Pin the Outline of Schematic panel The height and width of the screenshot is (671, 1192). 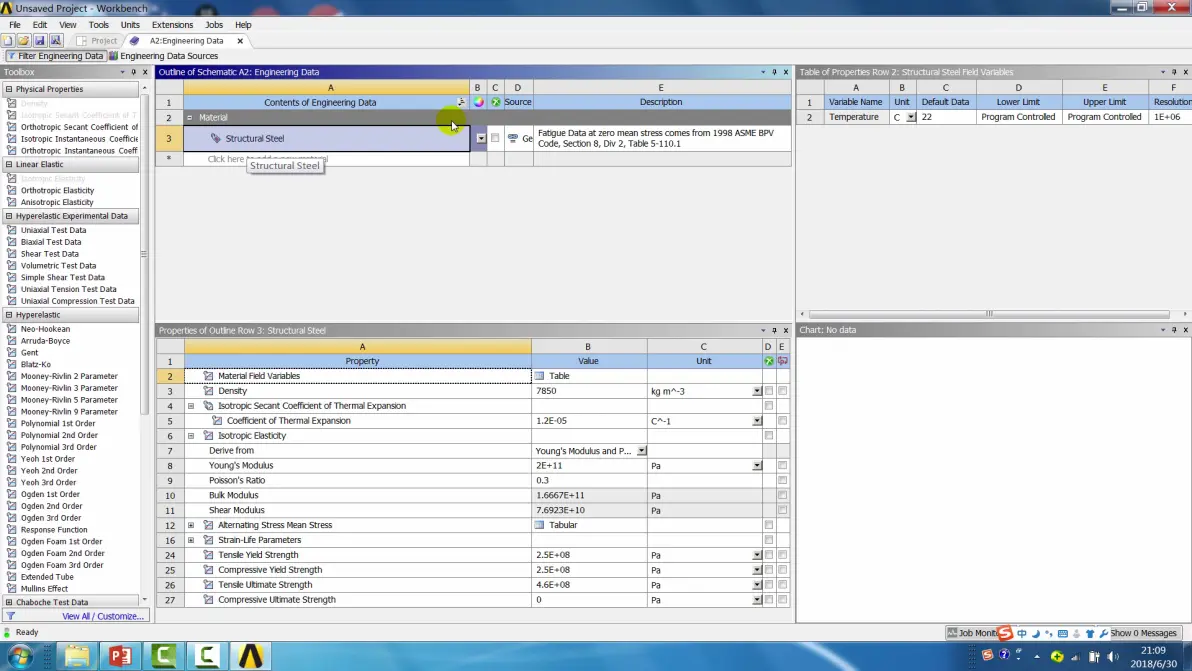[775, 72]
